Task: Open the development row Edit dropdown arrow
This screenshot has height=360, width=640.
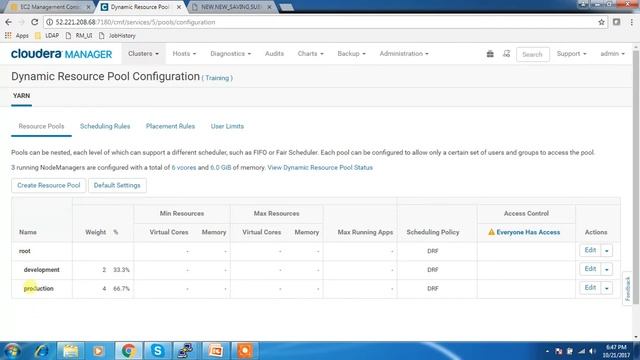Action: [607, 269]
